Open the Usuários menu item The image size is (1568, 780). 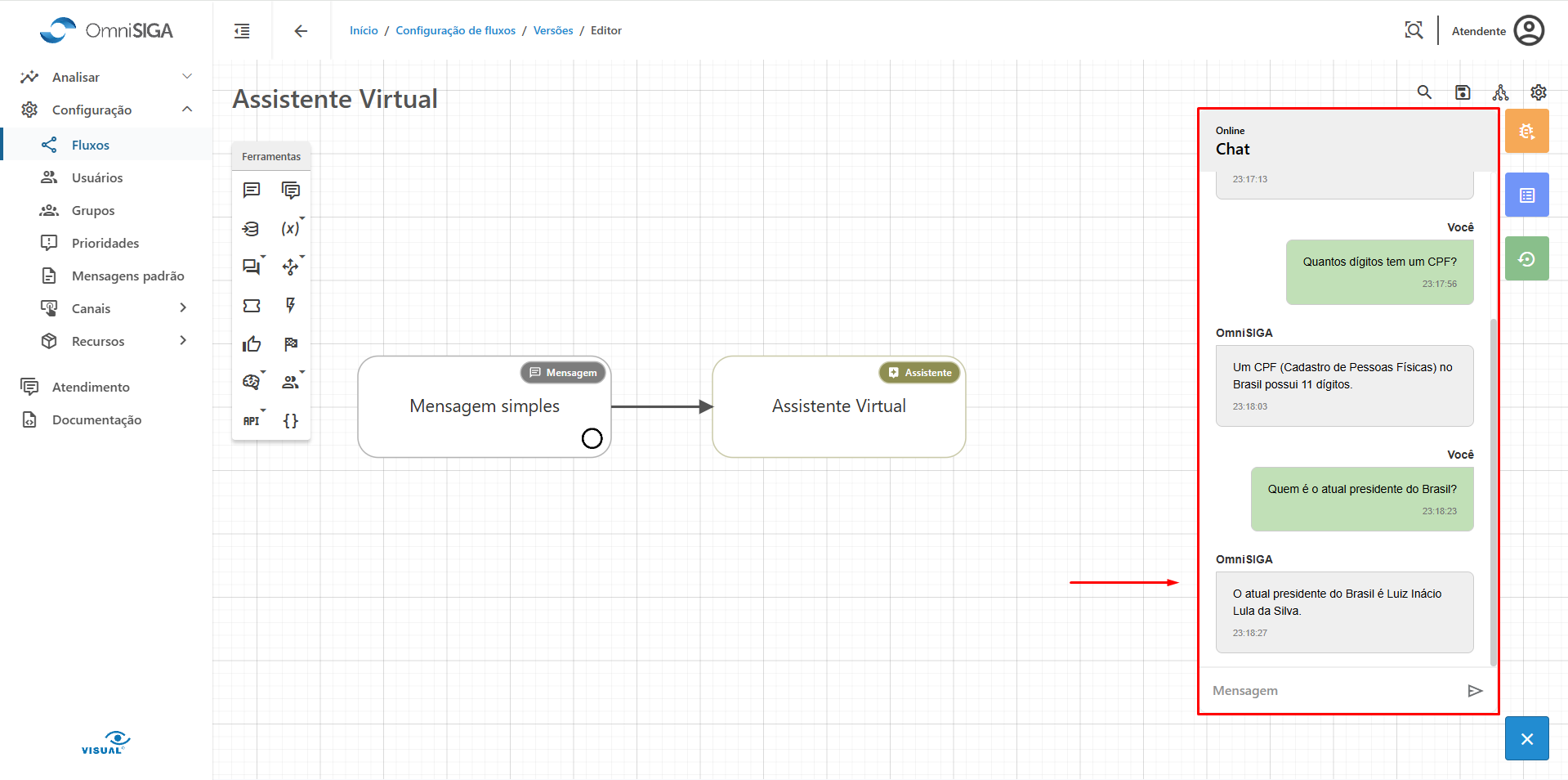[106, 177]
